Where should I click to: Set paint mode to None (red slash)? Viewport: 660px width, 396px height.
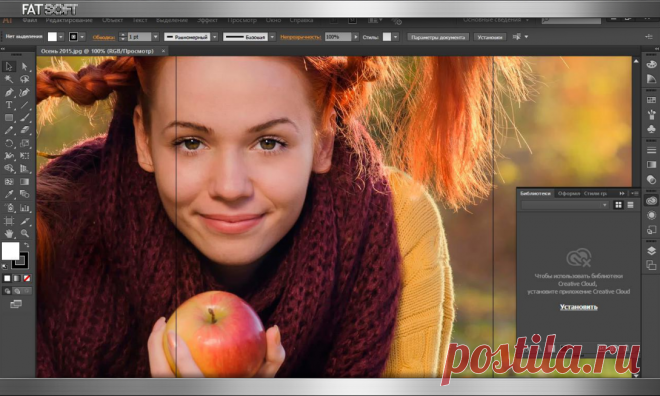point(27,278)
